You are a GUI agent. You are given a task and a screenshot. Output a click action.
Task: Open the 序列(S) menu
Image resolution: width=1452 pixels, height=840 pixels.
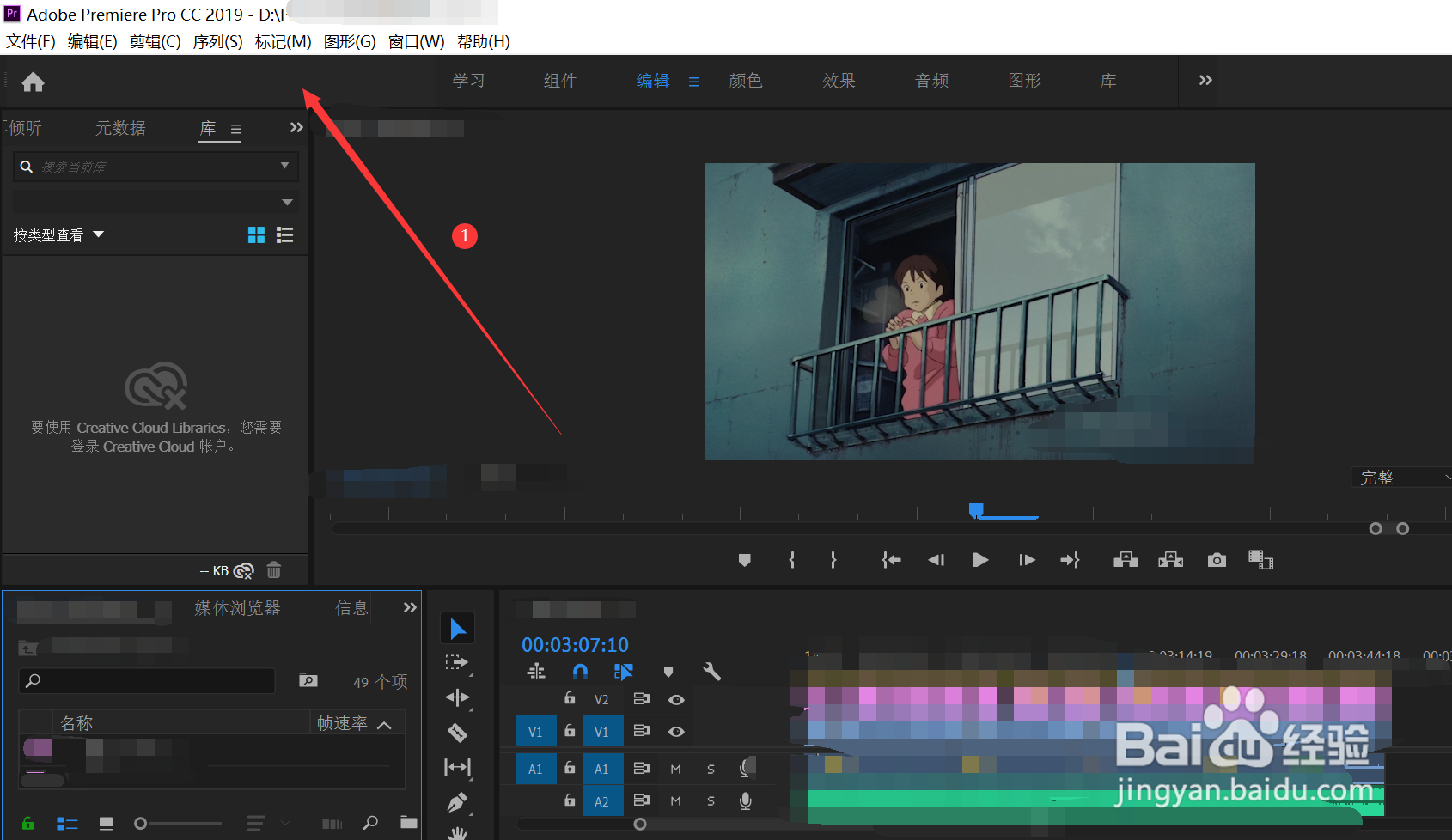218,42
